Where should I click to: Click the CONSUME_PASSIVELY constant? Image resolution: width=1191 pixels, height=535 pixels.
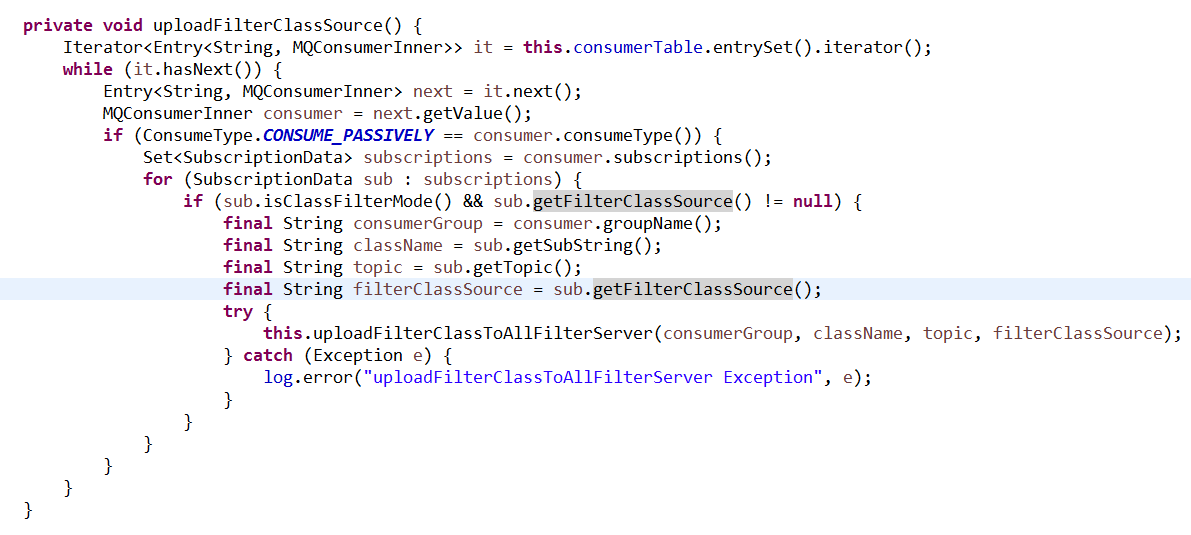tap(348, 135)
